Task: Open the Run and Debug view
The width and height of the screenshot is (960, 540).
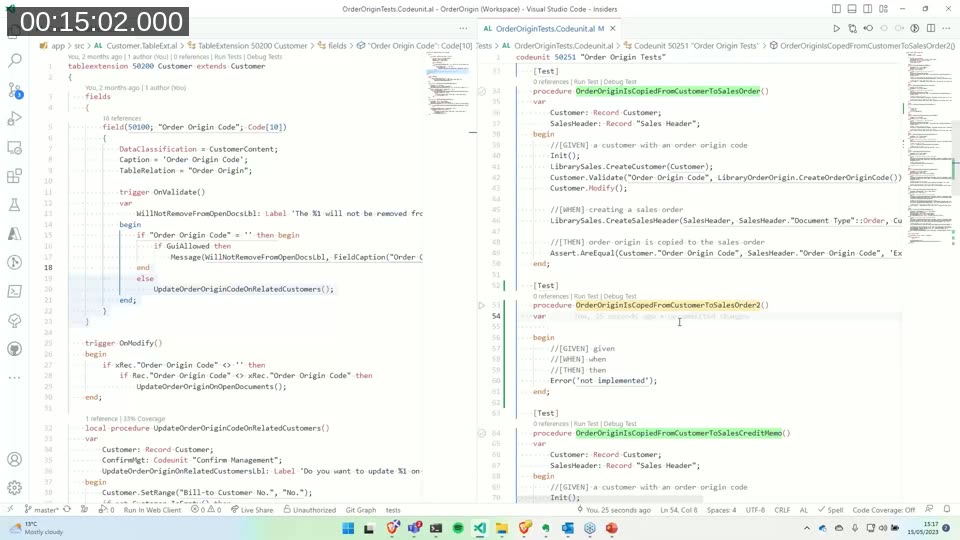Action: coord(15,119)
